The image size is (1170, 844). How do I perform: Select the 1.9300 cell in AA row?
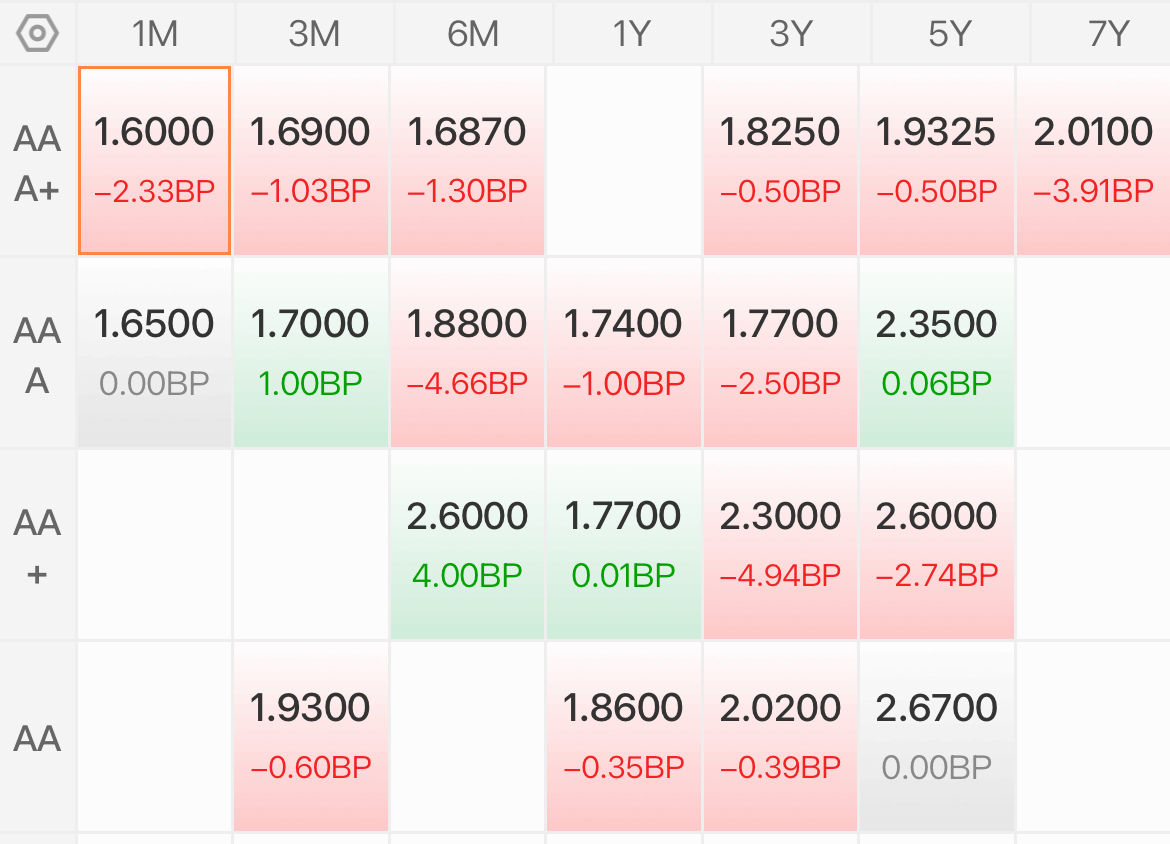click(x=311, y=737)
